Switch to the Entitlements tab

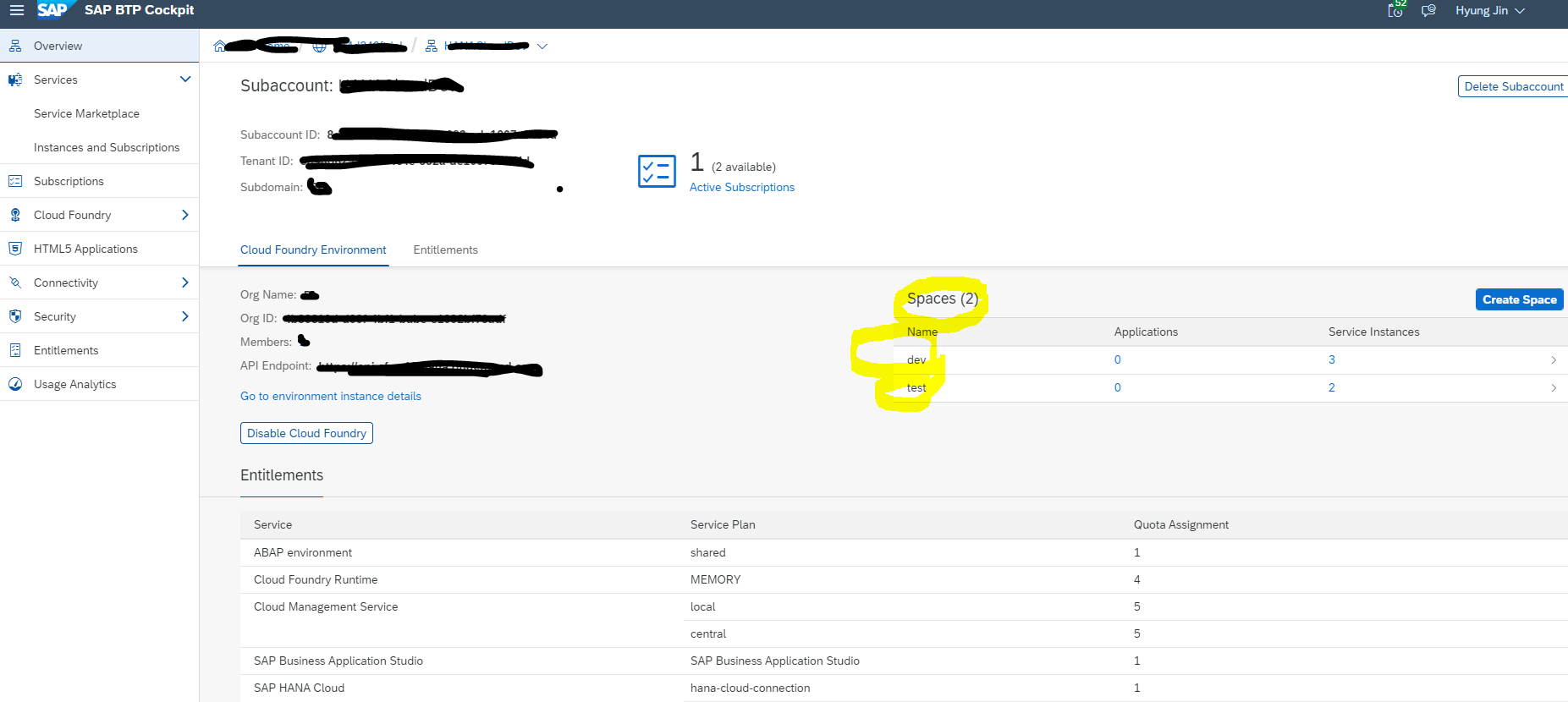point(445,250)
